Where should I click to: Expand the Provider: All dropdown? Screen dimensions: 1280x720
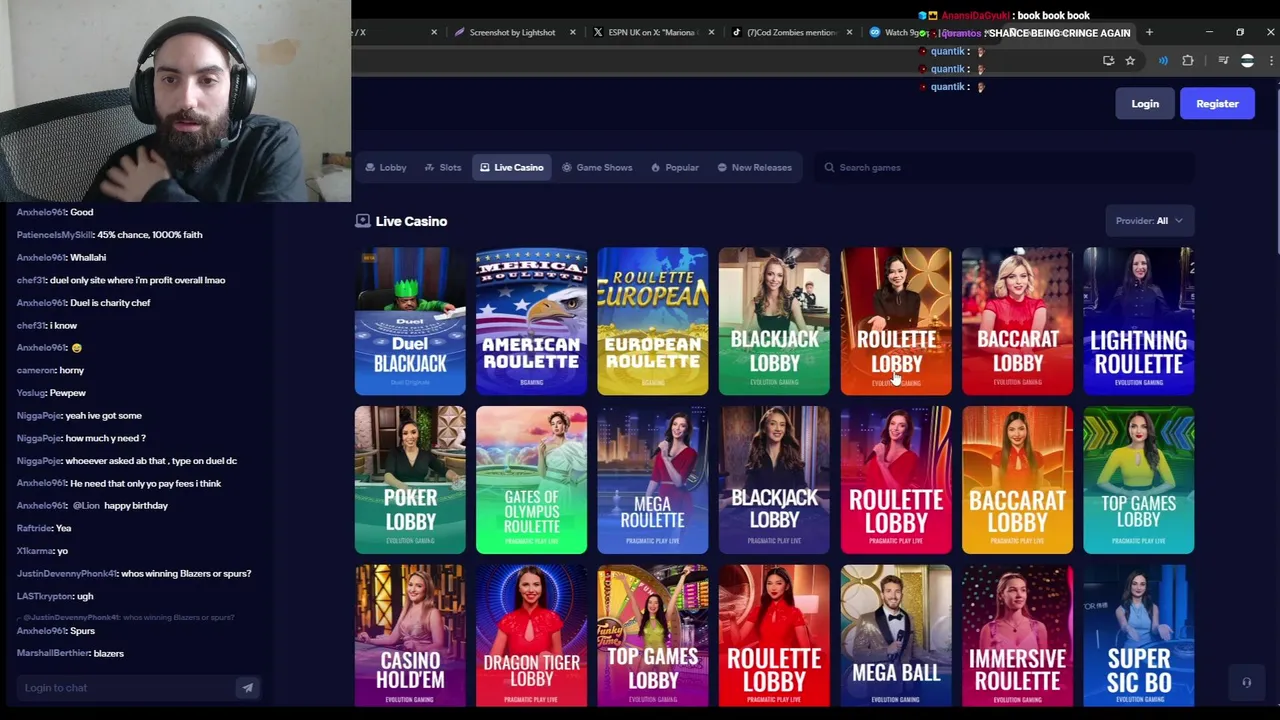[1149, 221]
